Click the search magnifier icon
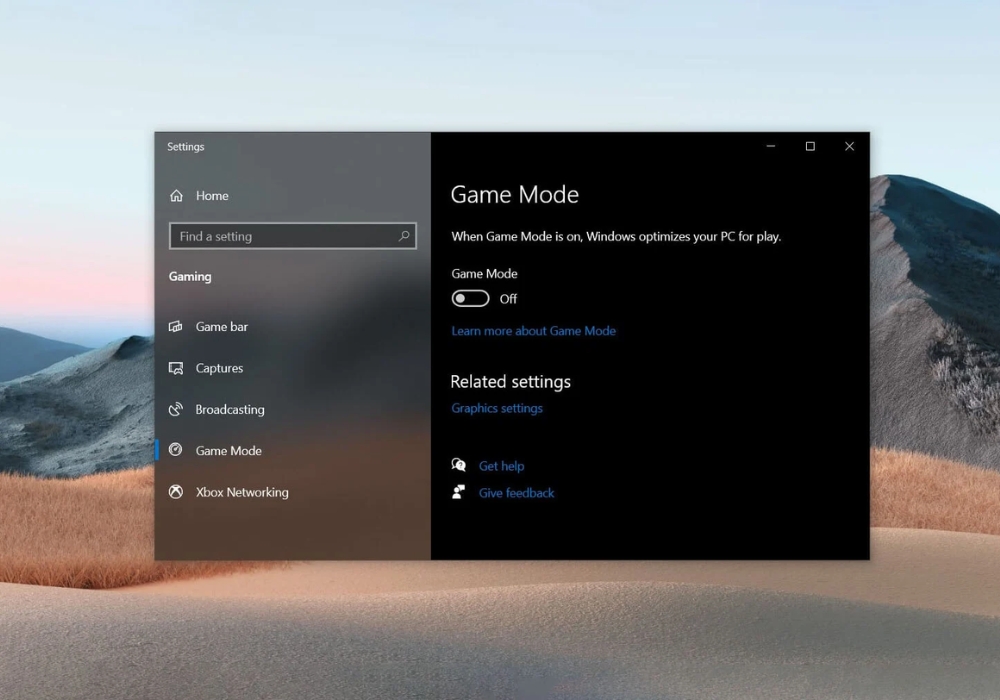The image size is (1000, 700). 404,236
